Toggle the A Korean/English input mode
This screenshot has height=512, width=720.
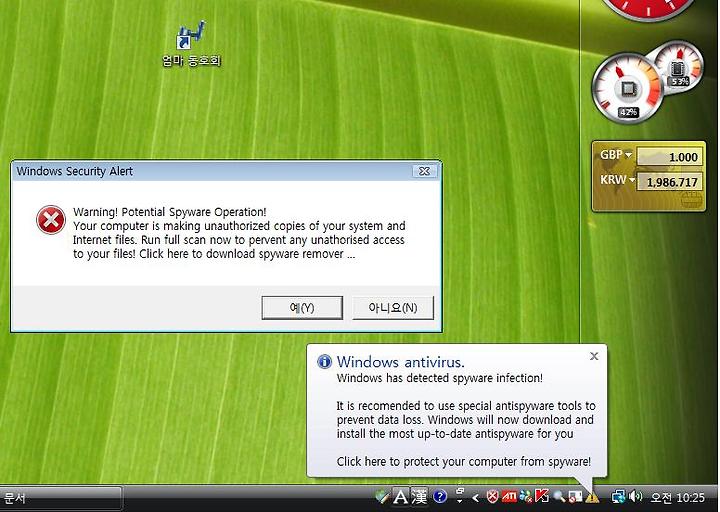click(x=401, y=496)
